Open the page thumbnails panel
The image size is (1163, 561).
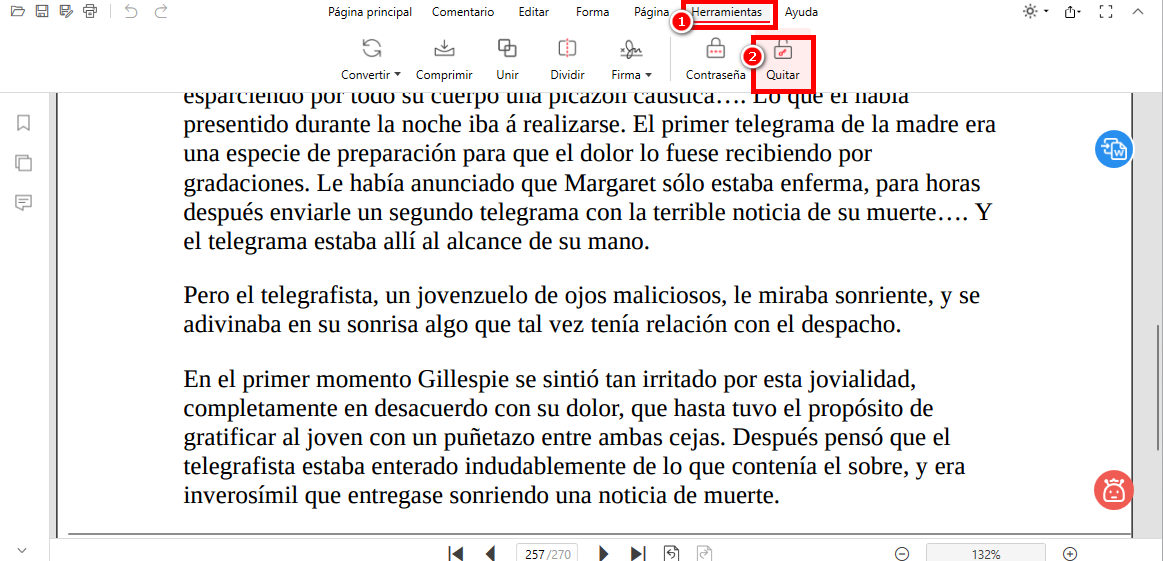(24, 163)
